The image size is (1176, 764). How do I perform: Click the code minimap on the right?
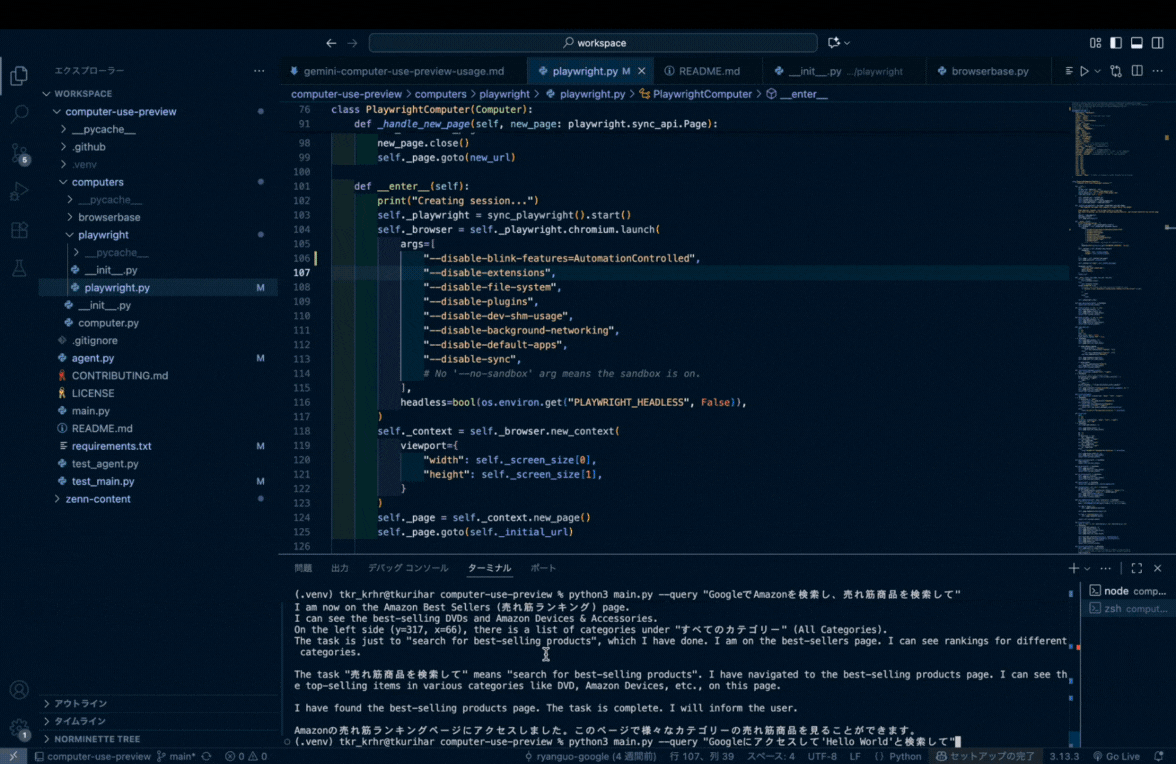click(x=1100, y=300)
